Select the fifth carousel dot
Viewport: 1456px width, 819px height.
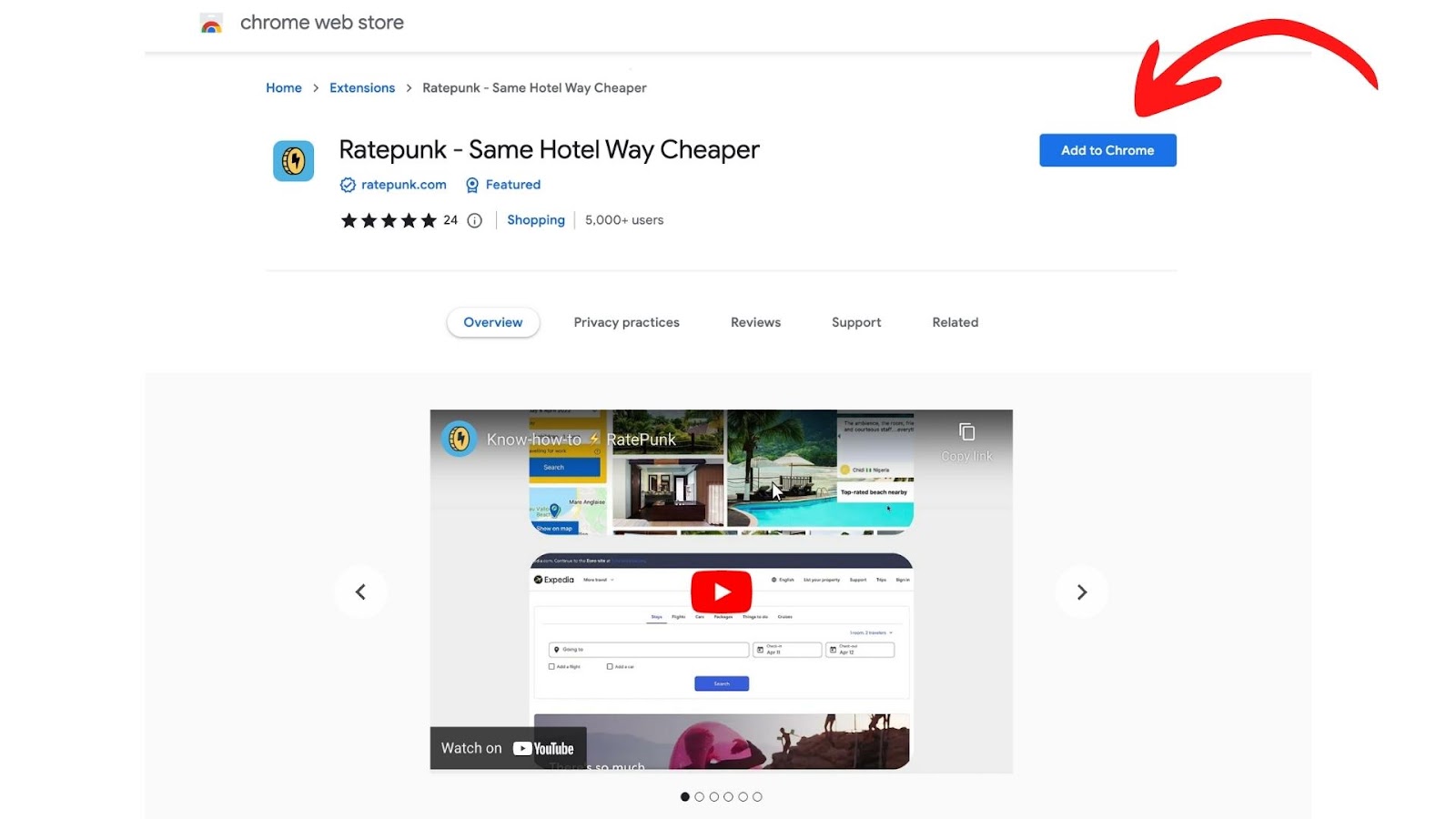point(743,797)
